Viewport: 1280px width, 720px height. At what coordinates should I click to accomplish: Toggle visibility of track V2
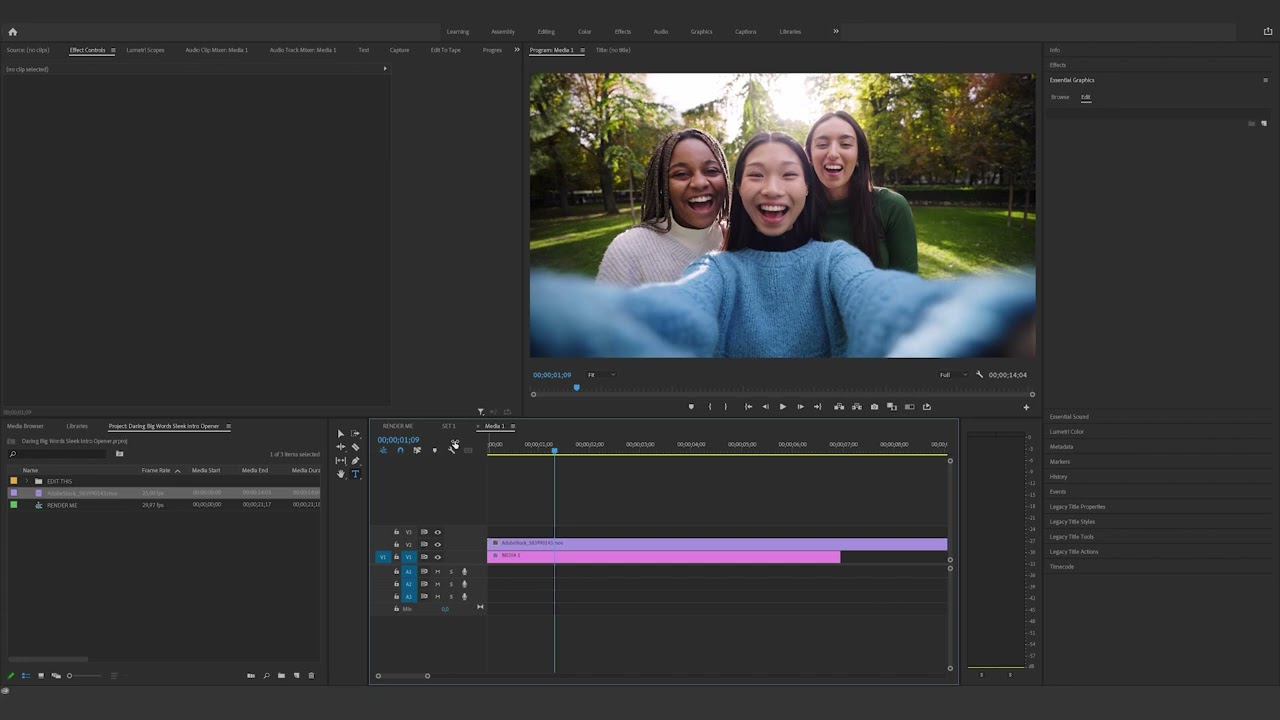click(x=437, y=544)
